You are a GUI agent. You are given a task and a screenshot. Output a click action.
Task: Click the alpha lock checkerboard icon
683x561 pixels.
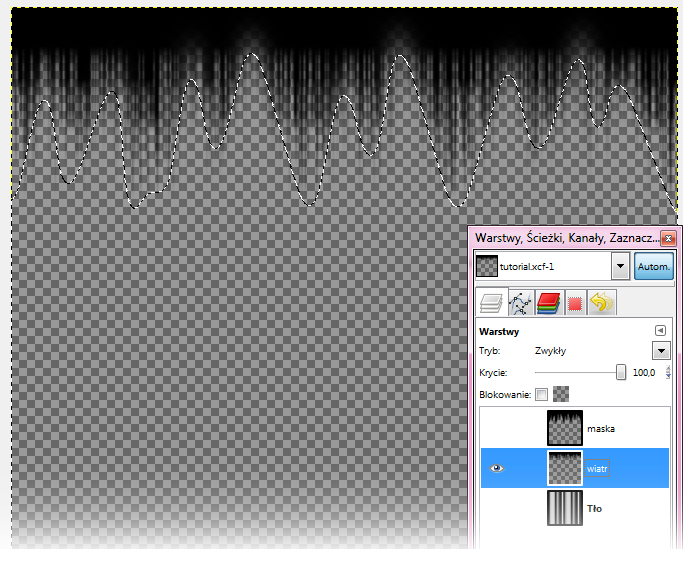pyautogui.click(x=561, y=394)
